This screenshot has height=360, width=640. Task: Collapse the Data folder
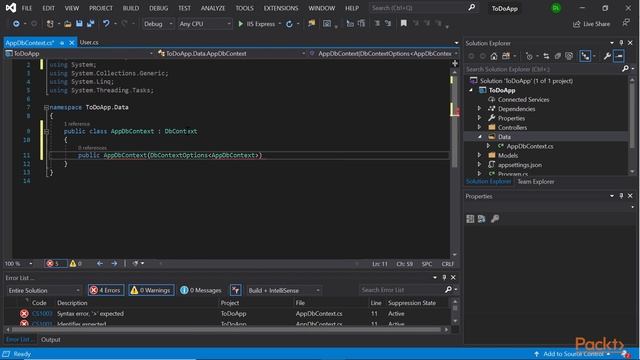click(x=480, y=137)
